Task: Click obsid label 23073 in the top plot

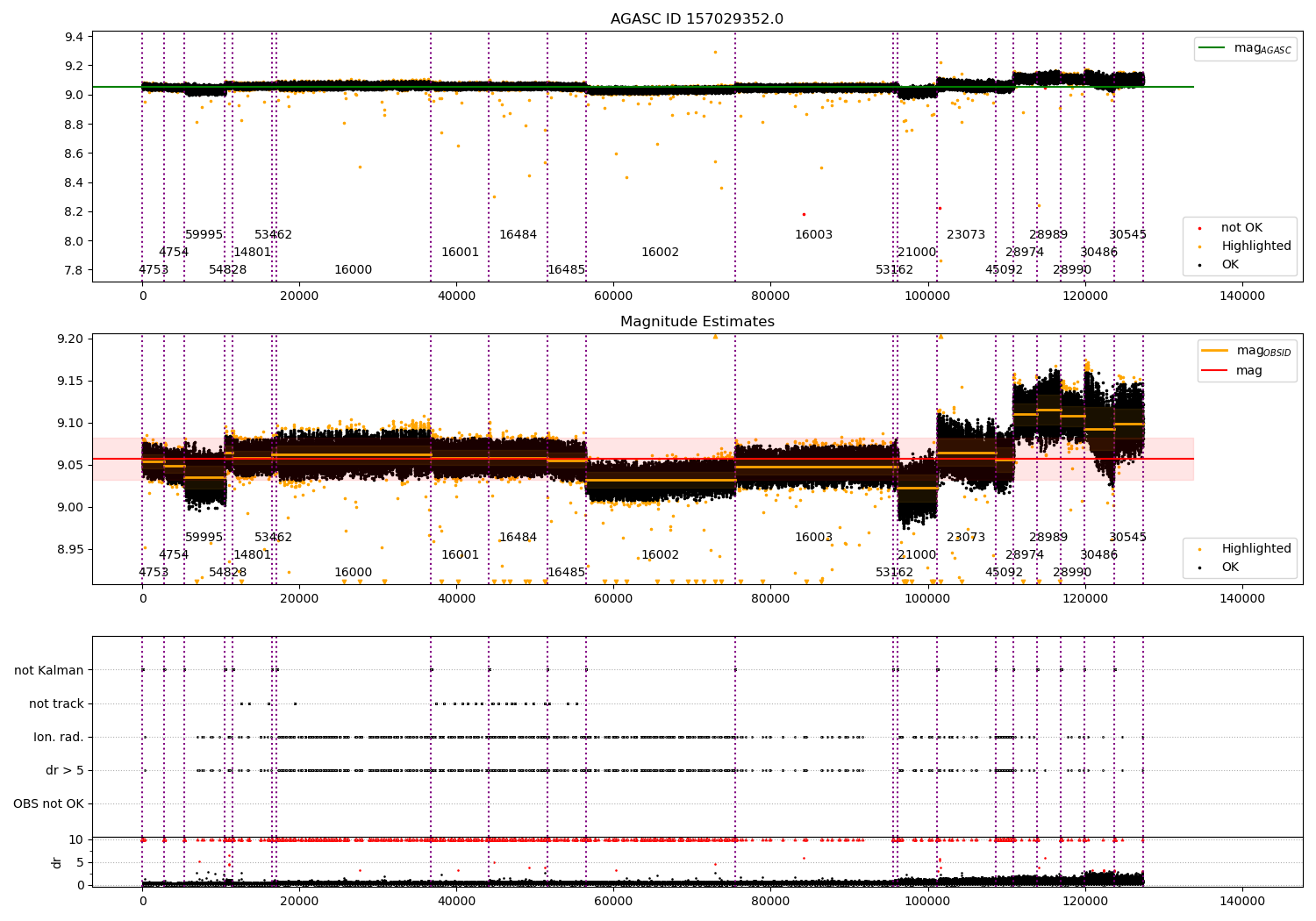Action: [966, 235]
